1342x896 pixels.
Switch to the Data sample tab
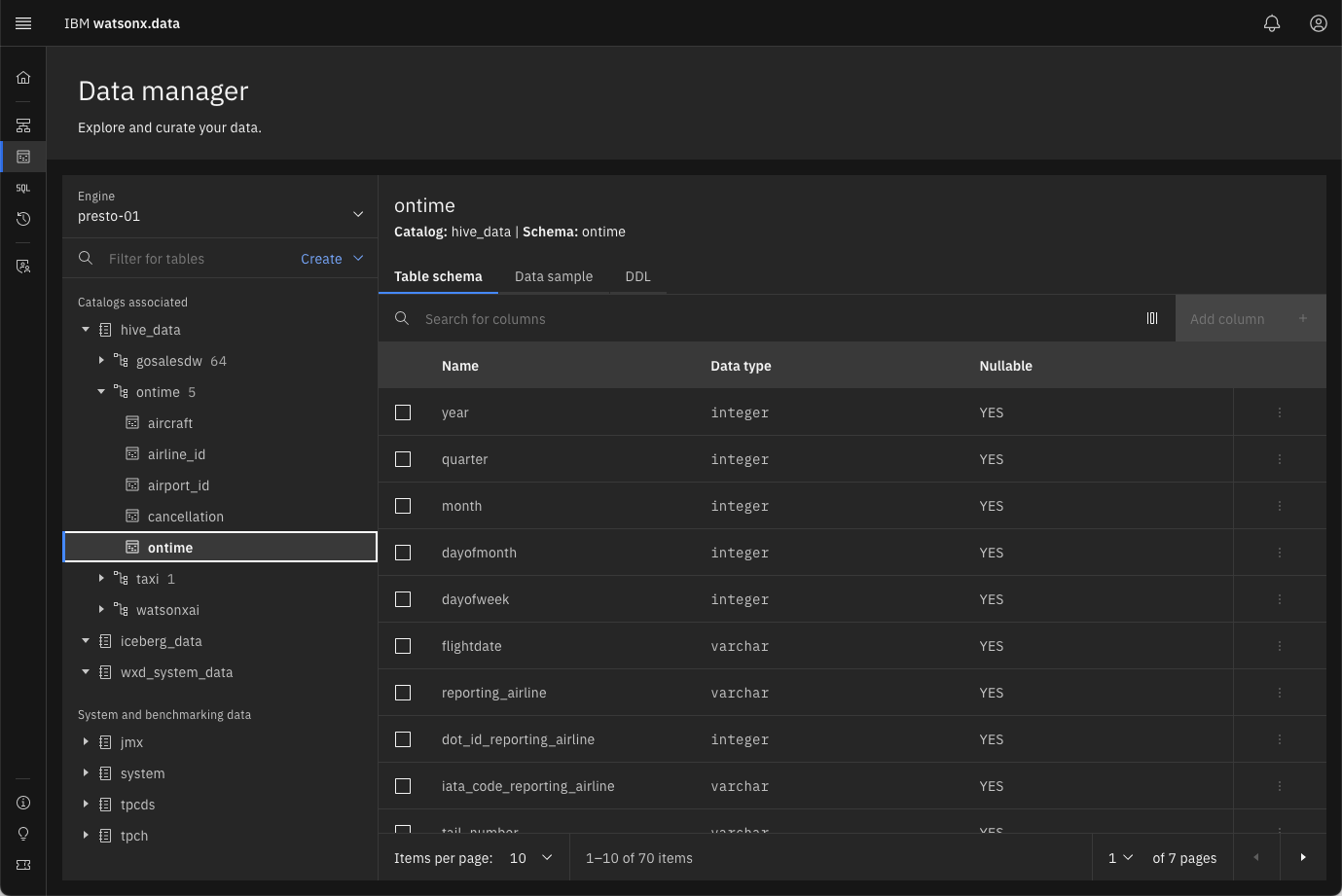pyautogui.click(x=554, y=276)
